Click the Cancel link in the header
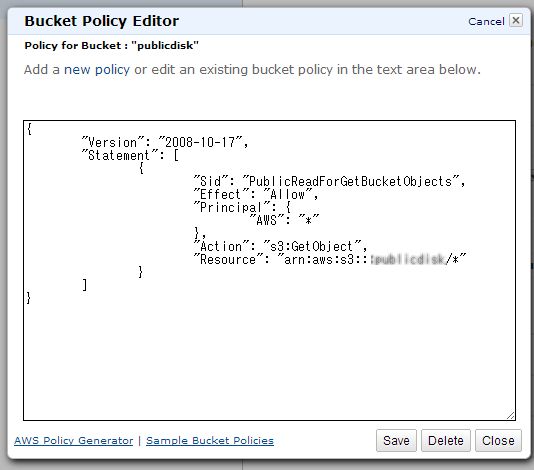This screenshot has height=470, width=534. [x=486, y=21]
